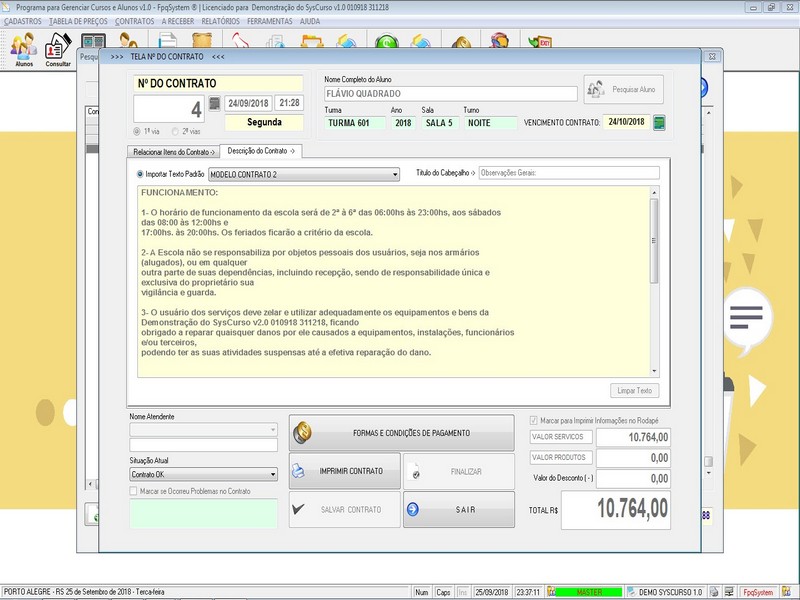Click the calculator icon beside contract number
The height and width of the screenshot is (600, 800).
214,104
